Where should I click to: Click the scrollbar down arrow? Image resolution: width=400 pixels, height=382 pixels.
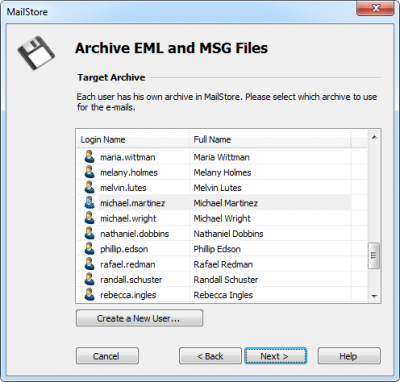point(374,296)
